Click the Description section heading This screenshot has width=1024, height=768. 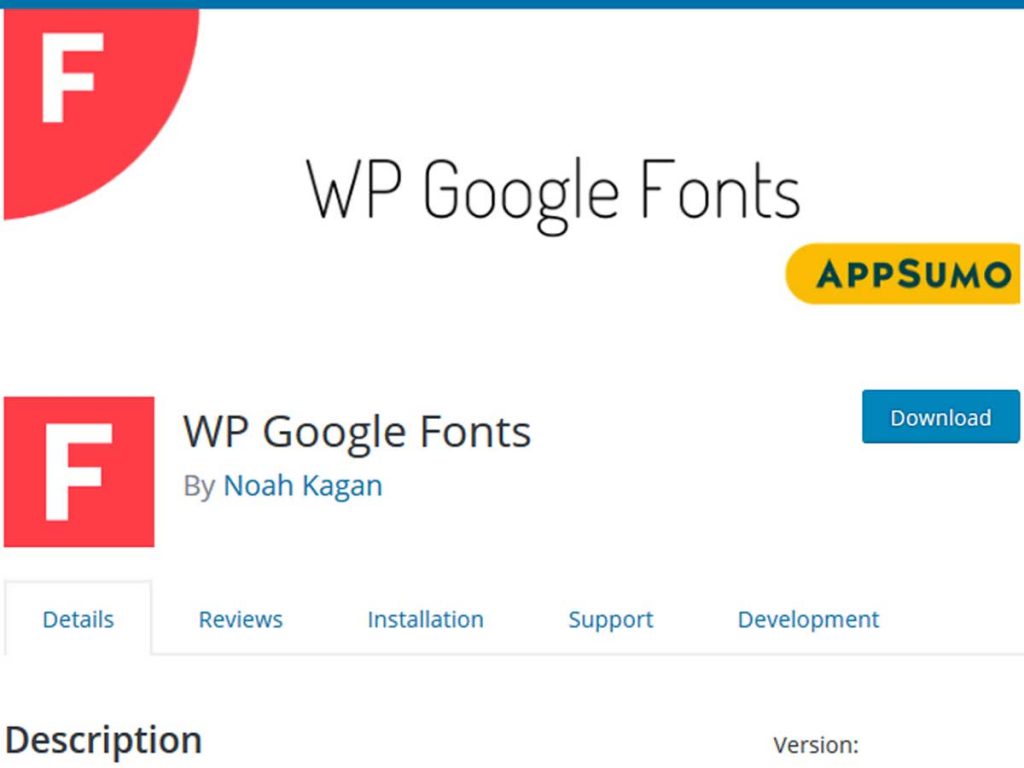[x=104, y=739]
